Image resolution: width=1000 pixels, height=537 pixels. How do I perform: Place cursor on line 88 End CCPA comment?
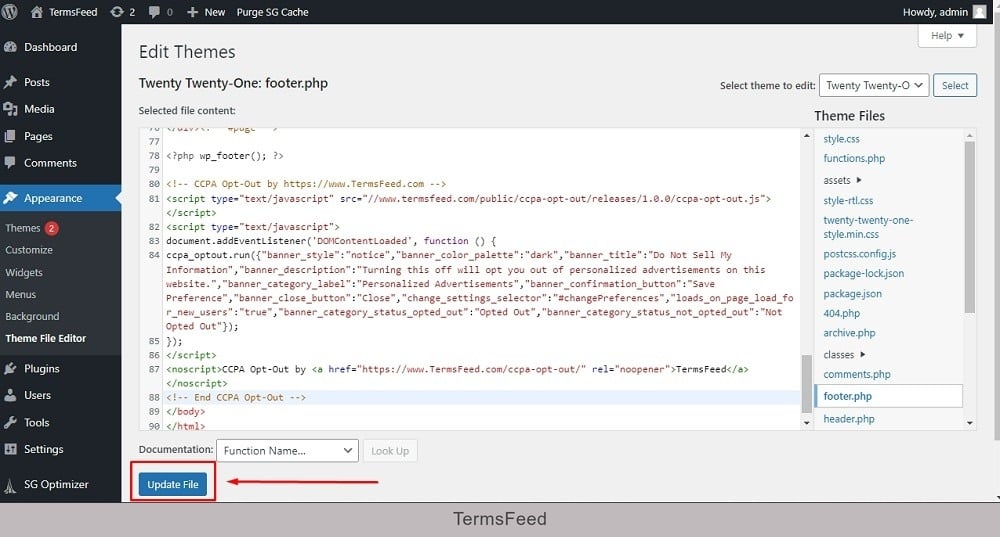pyautogui.click(x=236, y=397)
